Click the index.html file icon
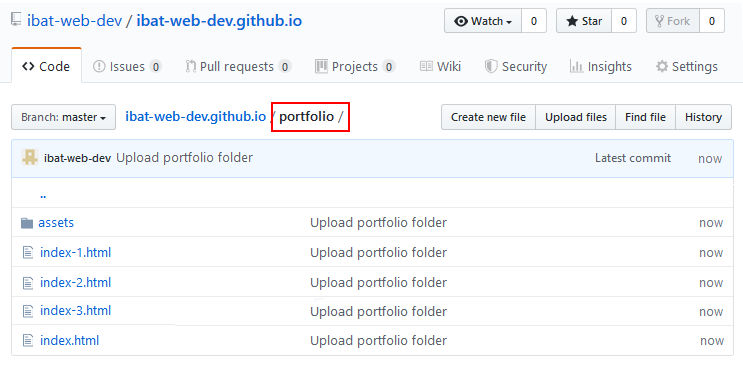 (28, 341)
